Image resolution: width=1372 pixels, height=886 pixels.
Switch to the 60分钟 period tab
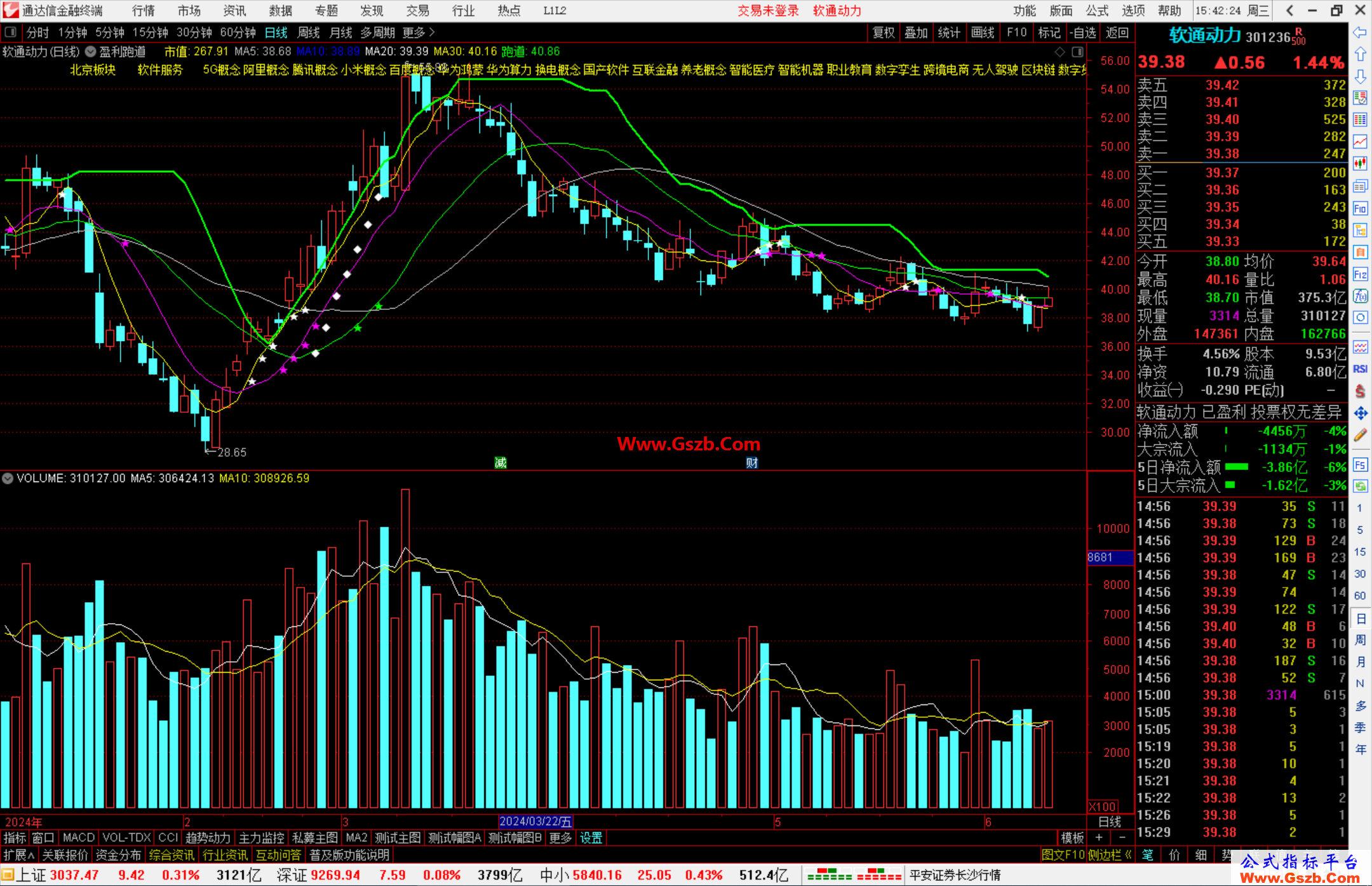(x=238, y=32)
